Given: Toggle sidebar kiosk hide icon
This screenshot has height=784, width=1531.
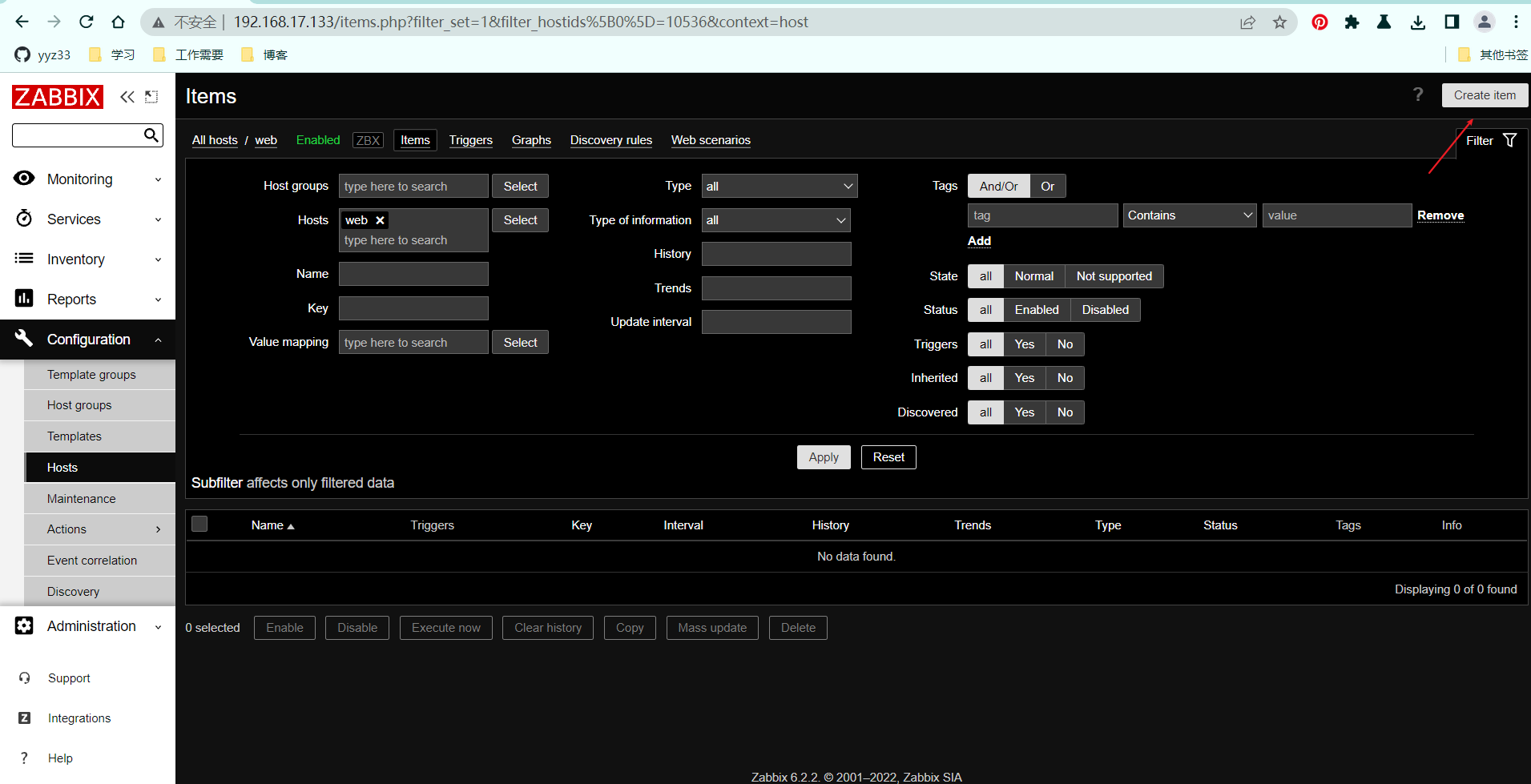Looking at the screenshot, I should pyautogui.click(x=151, y=97).
